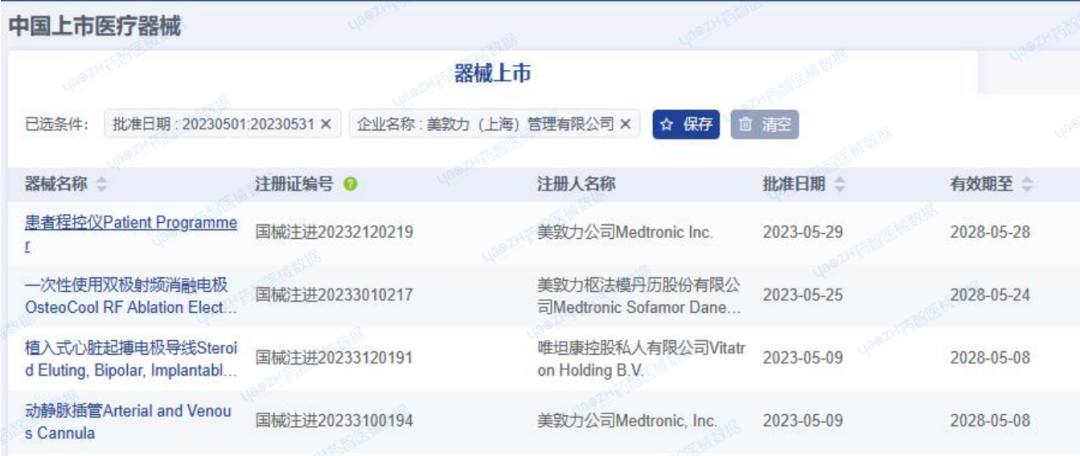
Task: Sort by 器械名称 column arrows
Action: (102, 185)
